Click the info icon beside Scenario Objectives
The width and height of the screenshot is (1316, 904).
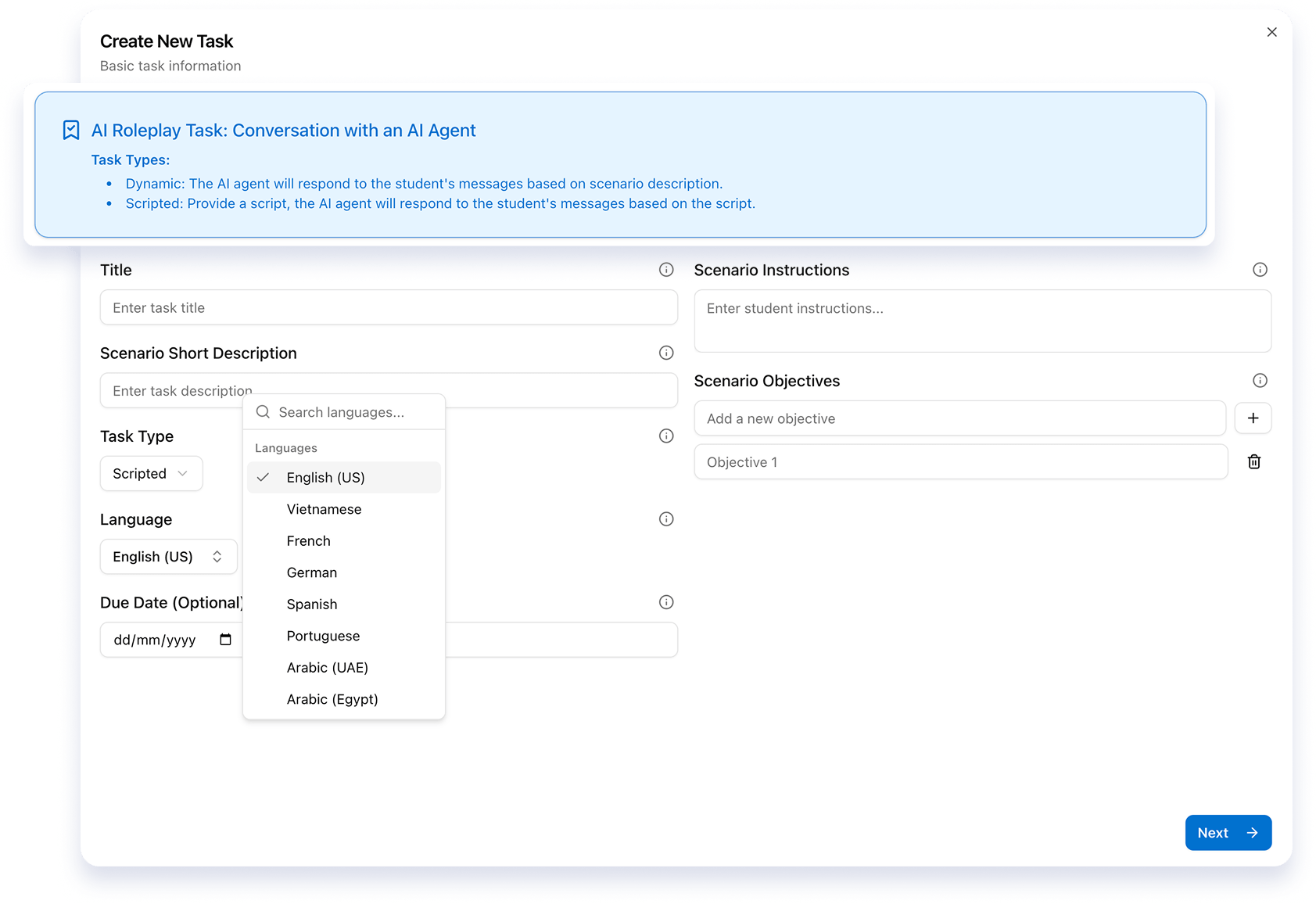(1259, 380)
